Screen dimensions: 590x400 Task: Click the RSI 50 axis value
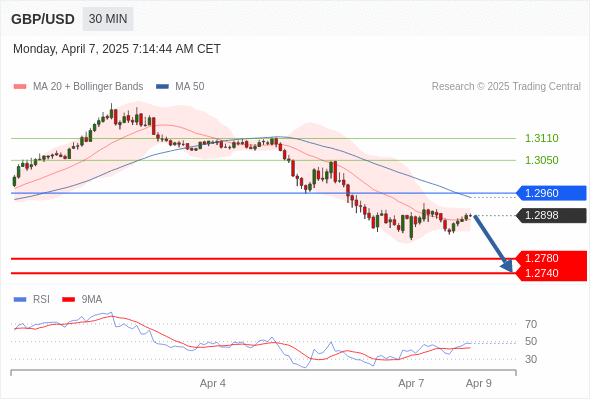(x=531, y=341)
